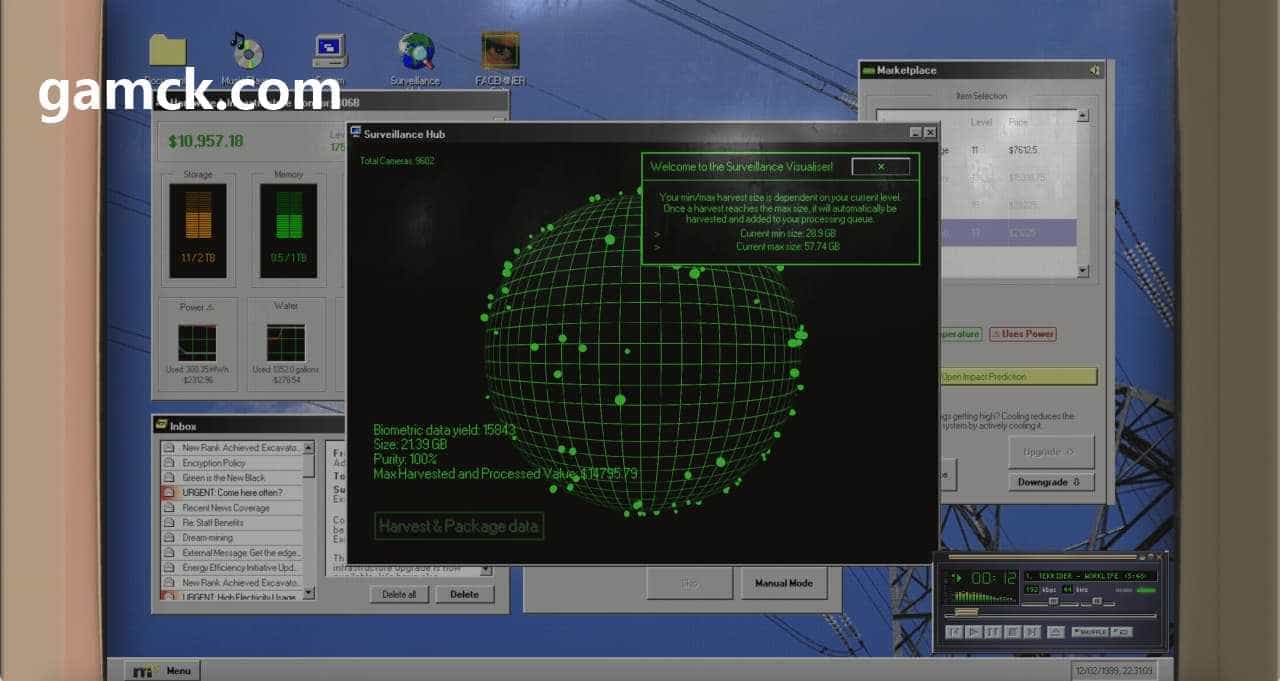Click the Delete button in Inbox
Viewport: 1280px width, 681px height.
coord(464,594)
